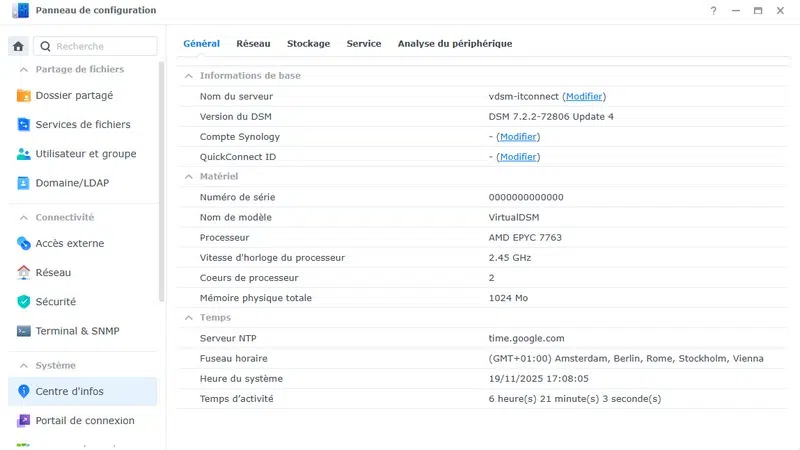Viewport: 800px width, 450px height.
Task: Click the help question mark icon
Action: tap(713, 11)
